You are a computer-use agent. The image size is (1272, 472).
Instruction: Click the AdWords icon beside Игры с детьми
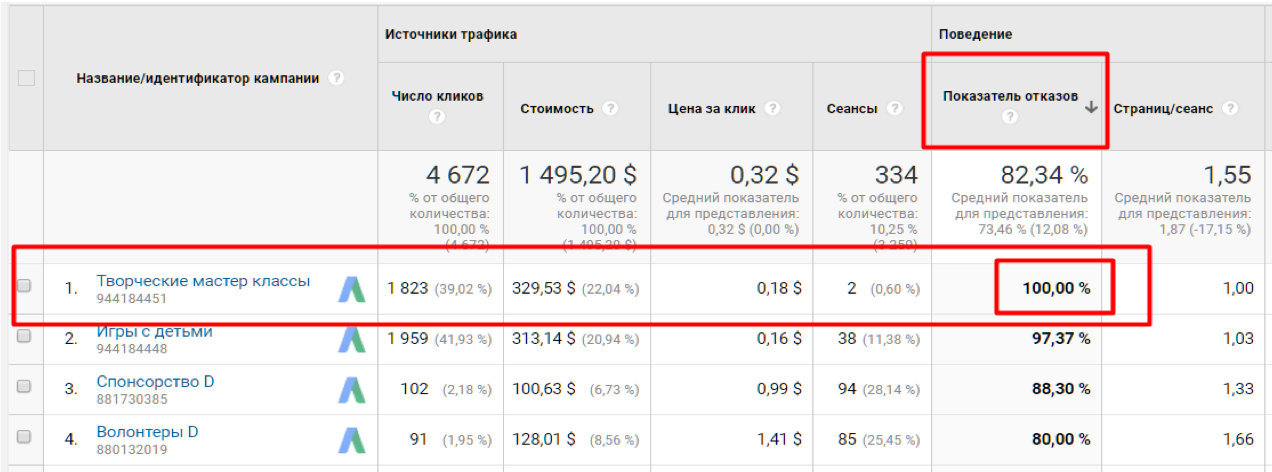pyautogui.click(x=351, y=340)
